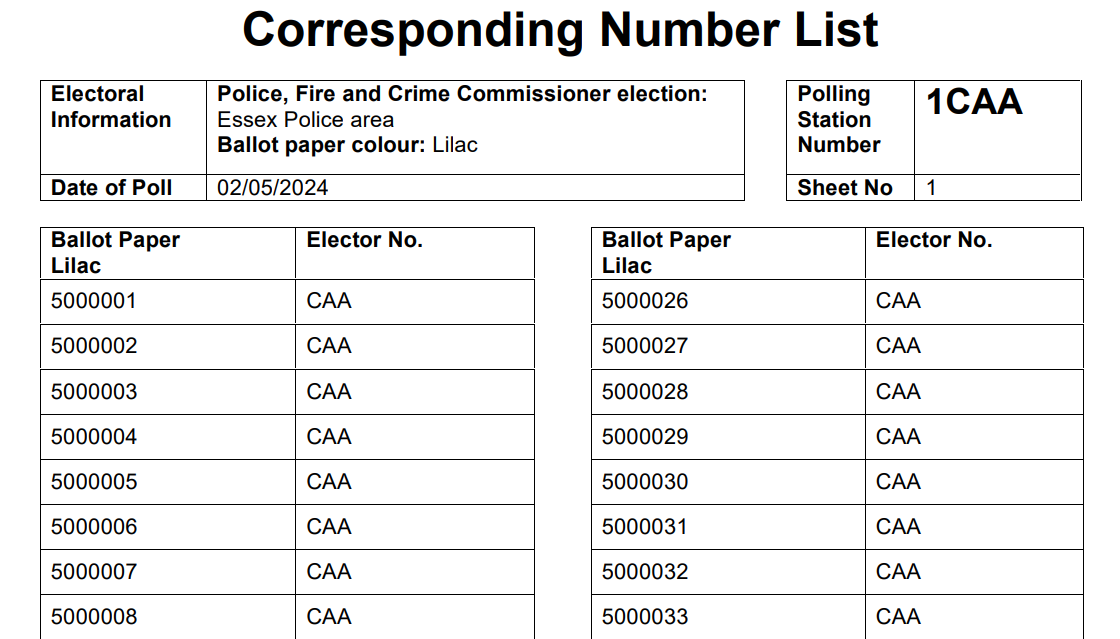Click ballot paper number 5000001
Screen dimensions: 1120x639
(x=94, y=301)
